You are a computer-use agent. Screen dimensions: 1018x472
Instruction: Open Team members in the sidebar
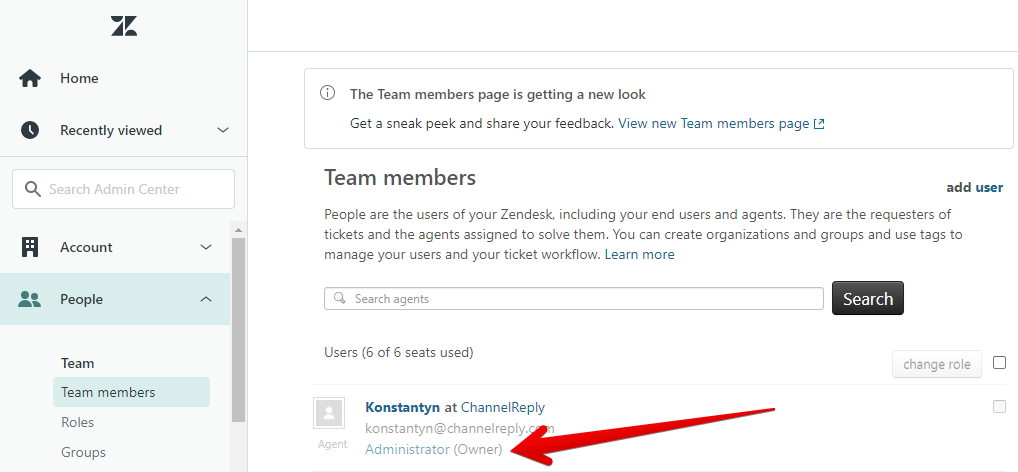[x=131, y=392]
